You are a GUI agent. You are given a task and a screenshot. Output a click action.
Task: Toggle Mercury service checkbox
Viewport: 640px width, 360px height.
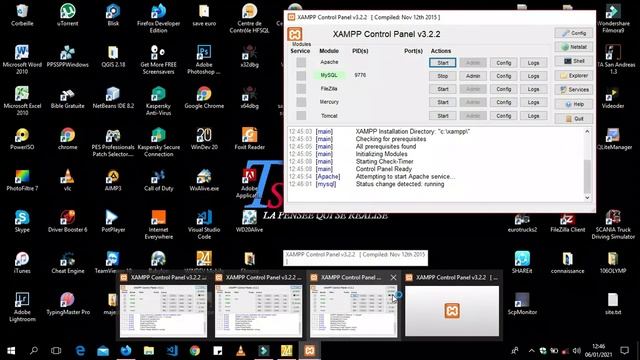(301, 102)
